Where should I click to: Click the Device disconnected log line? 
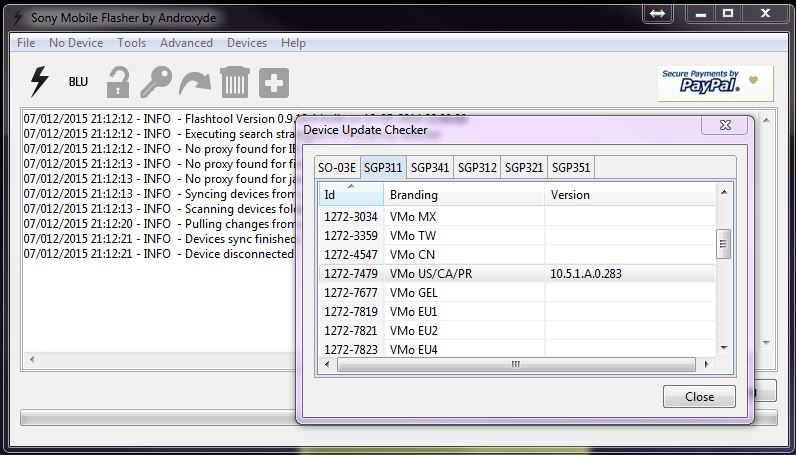159,254
